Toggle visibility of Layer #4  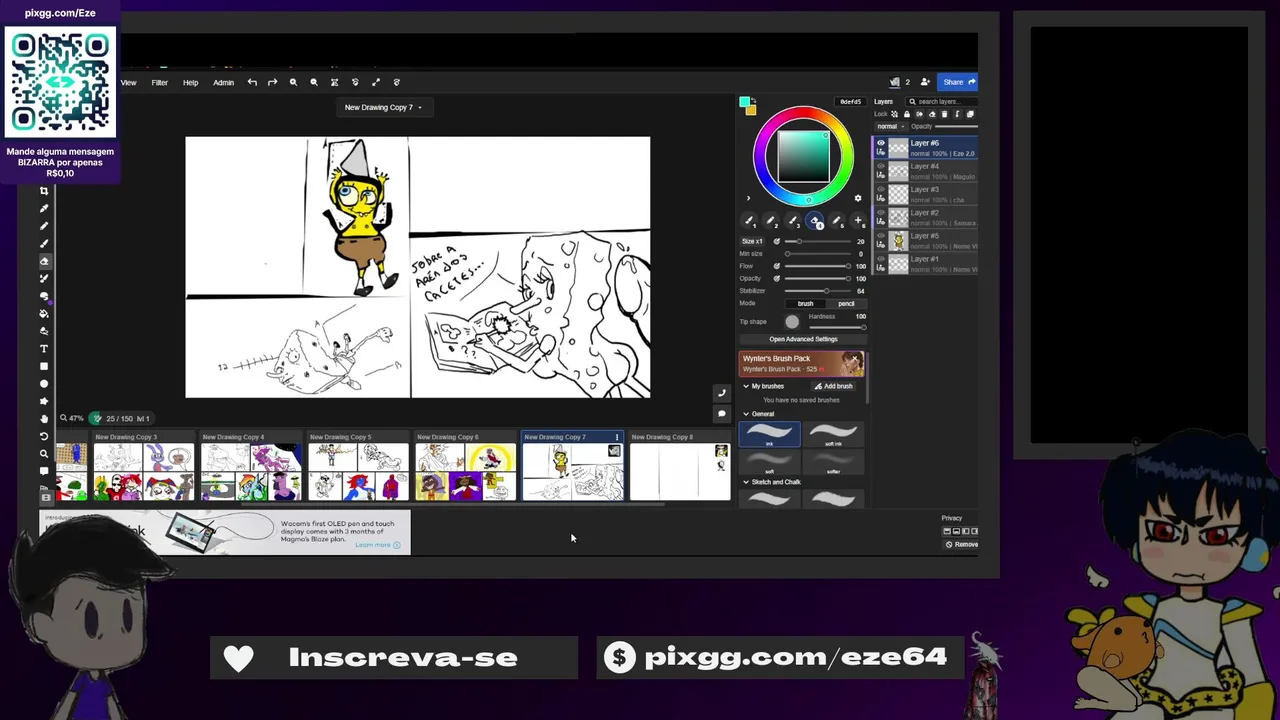click(881, 166)
